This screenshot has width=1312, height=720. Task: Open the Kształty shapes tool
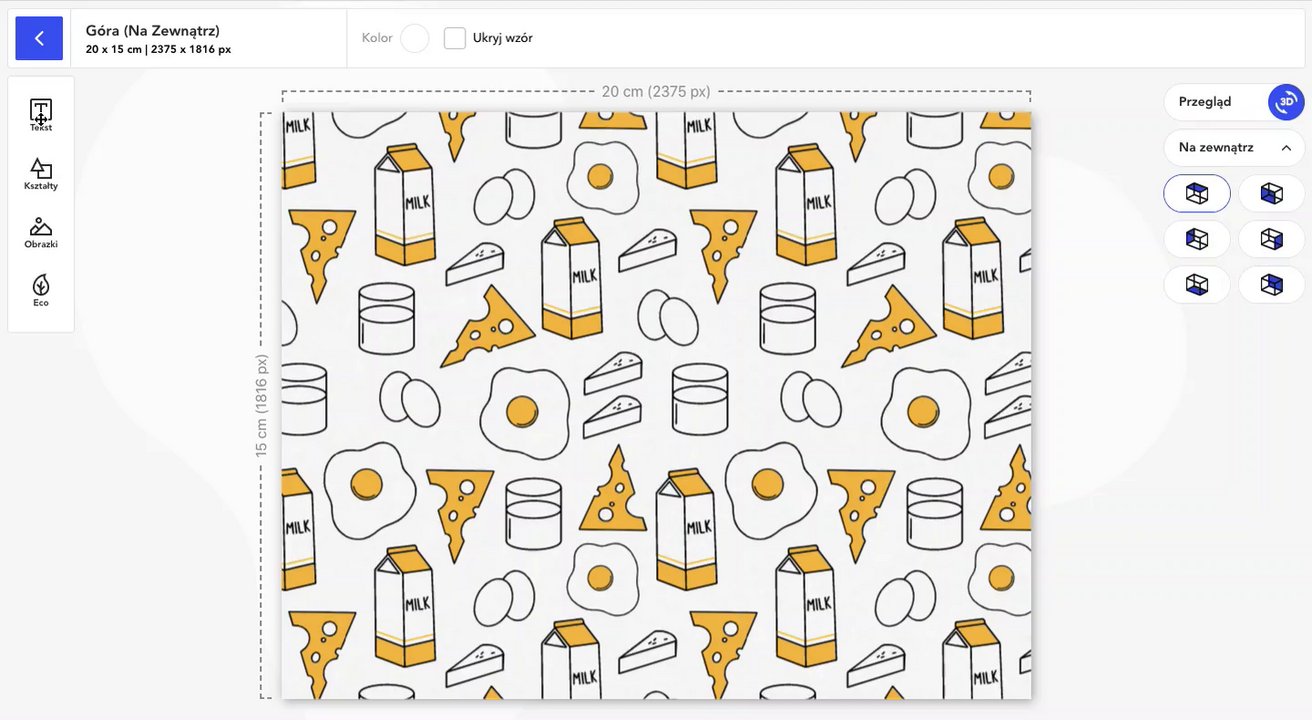coord(41,174)
